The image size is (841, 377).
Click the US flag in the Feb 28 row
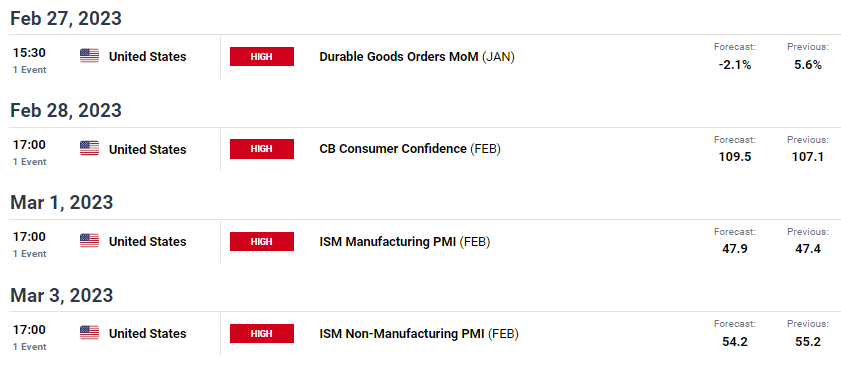tap(90, 149)
